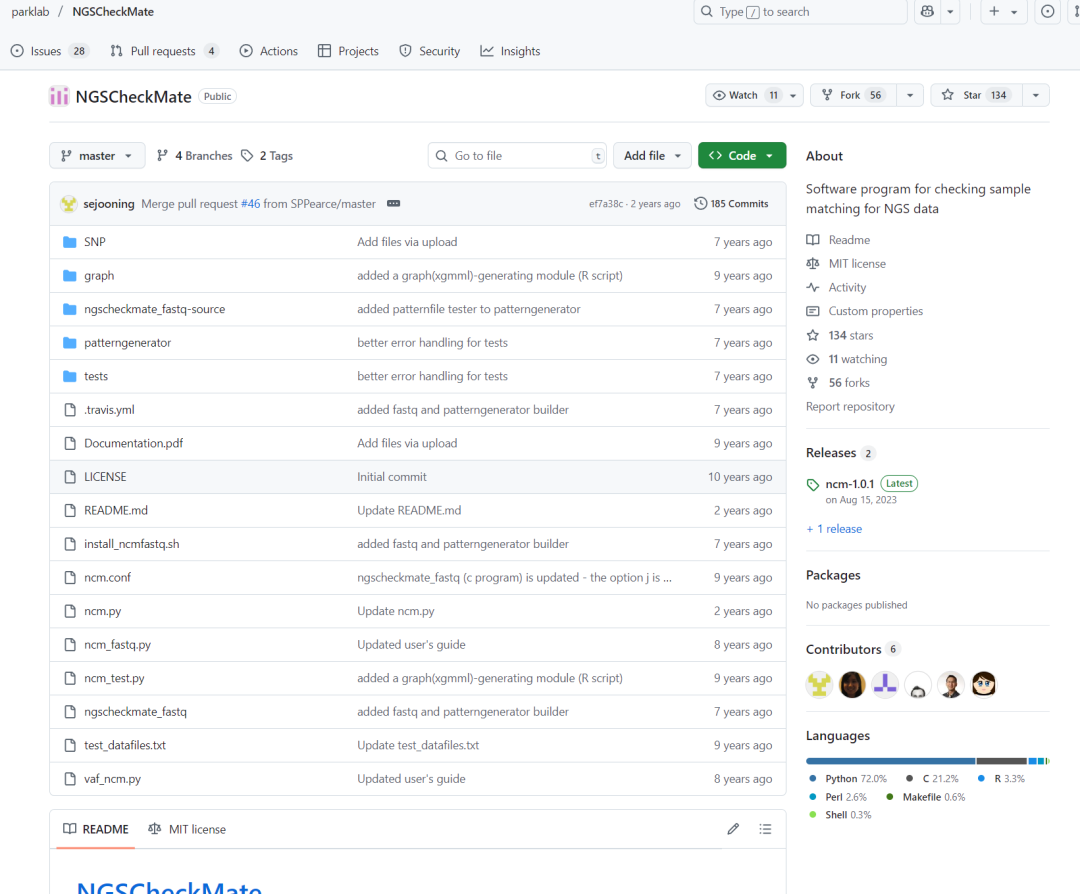Expand the Watch notifications dropdown arrow
Viewport: 1080px width, 894px height.
click(x=793, y=95)
